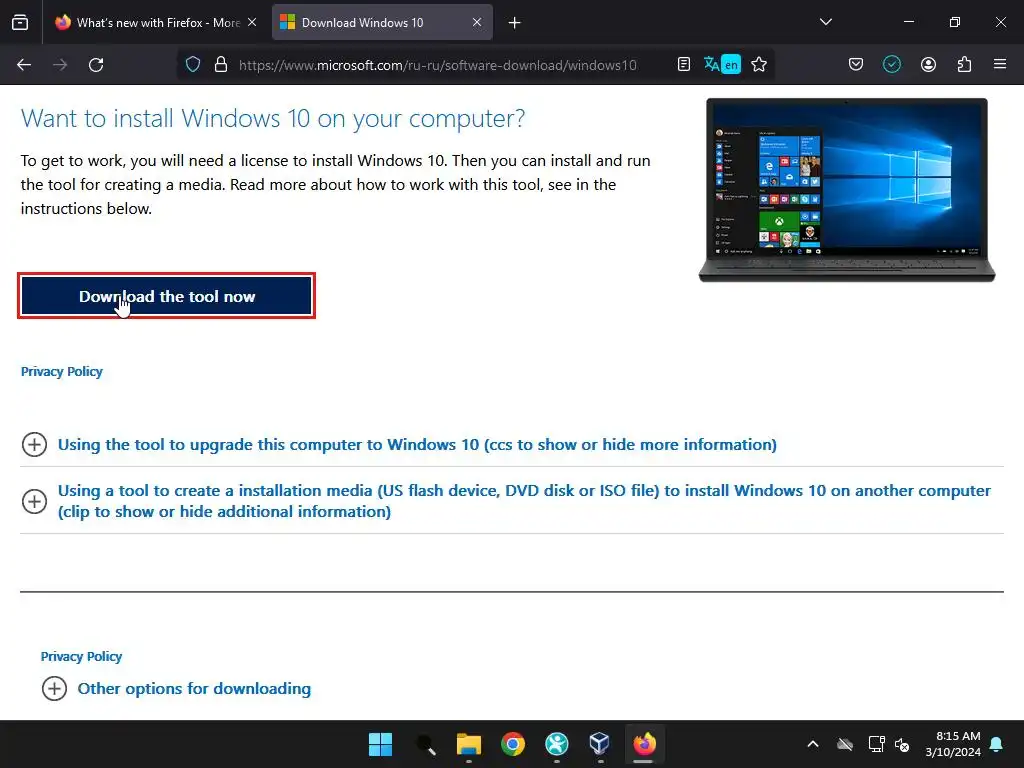1024x768 pixels.
Task: Close the Download Windows 10 tab
Action: coord(477,23)
